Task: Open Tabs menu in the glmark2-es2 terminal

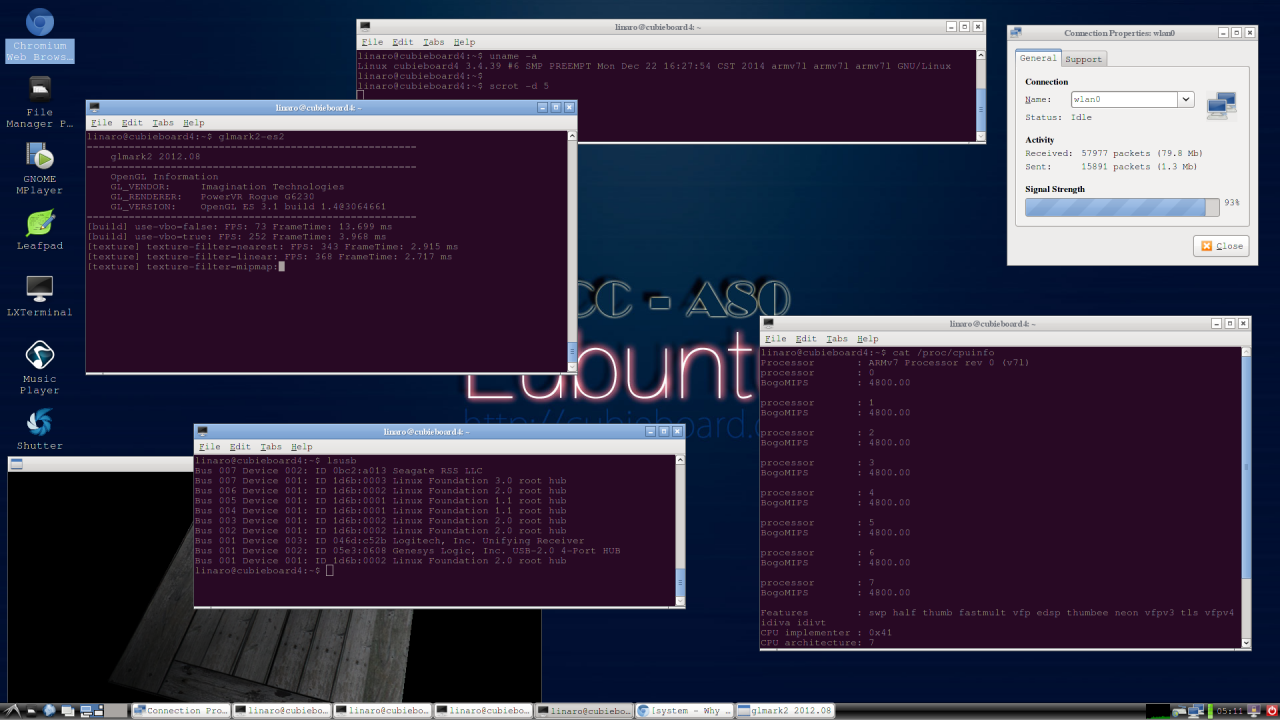Action: pos(162,123)
